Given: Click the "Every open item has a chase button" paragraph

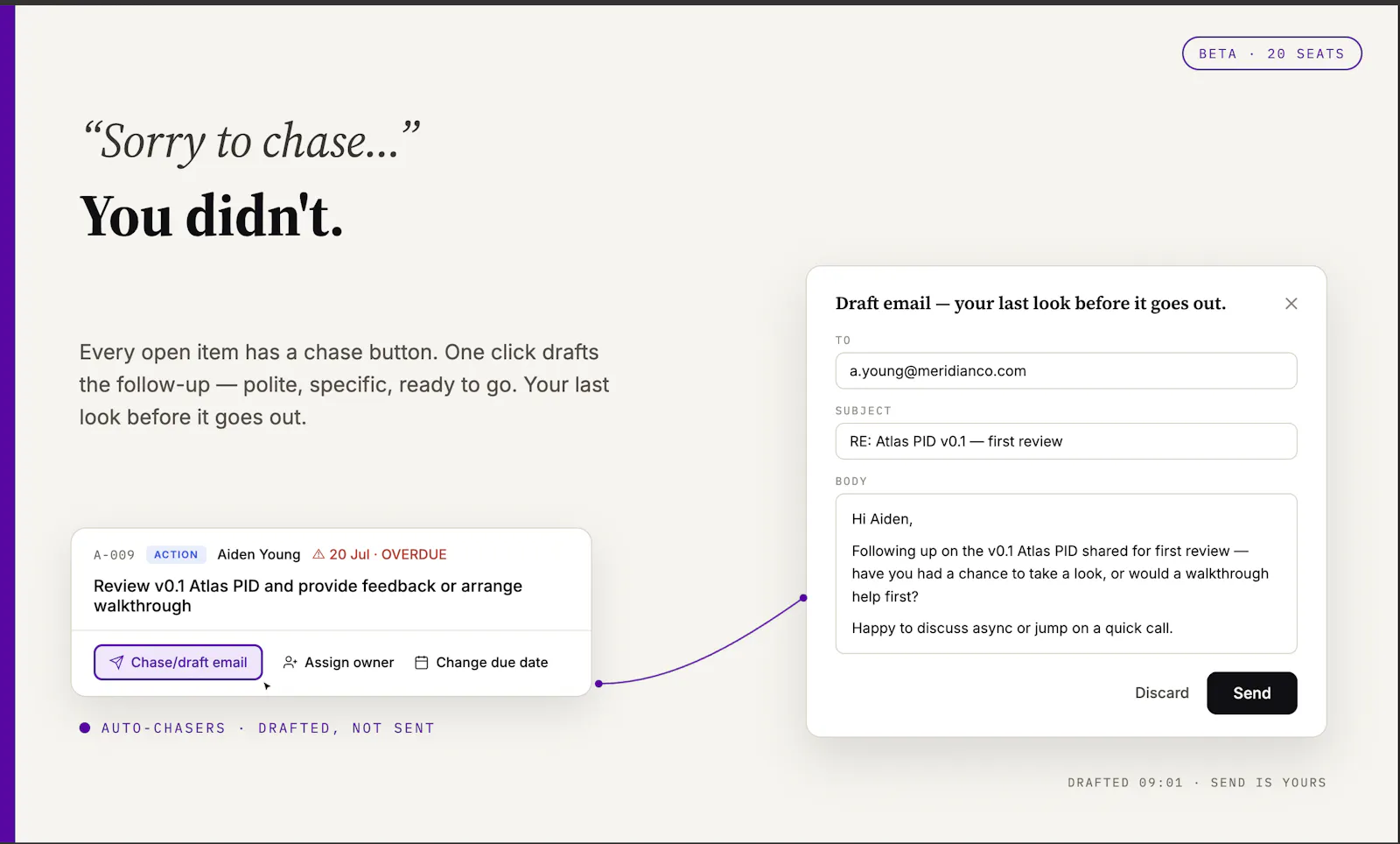Looking at the screenshot, I should click(x=344, y=385).
